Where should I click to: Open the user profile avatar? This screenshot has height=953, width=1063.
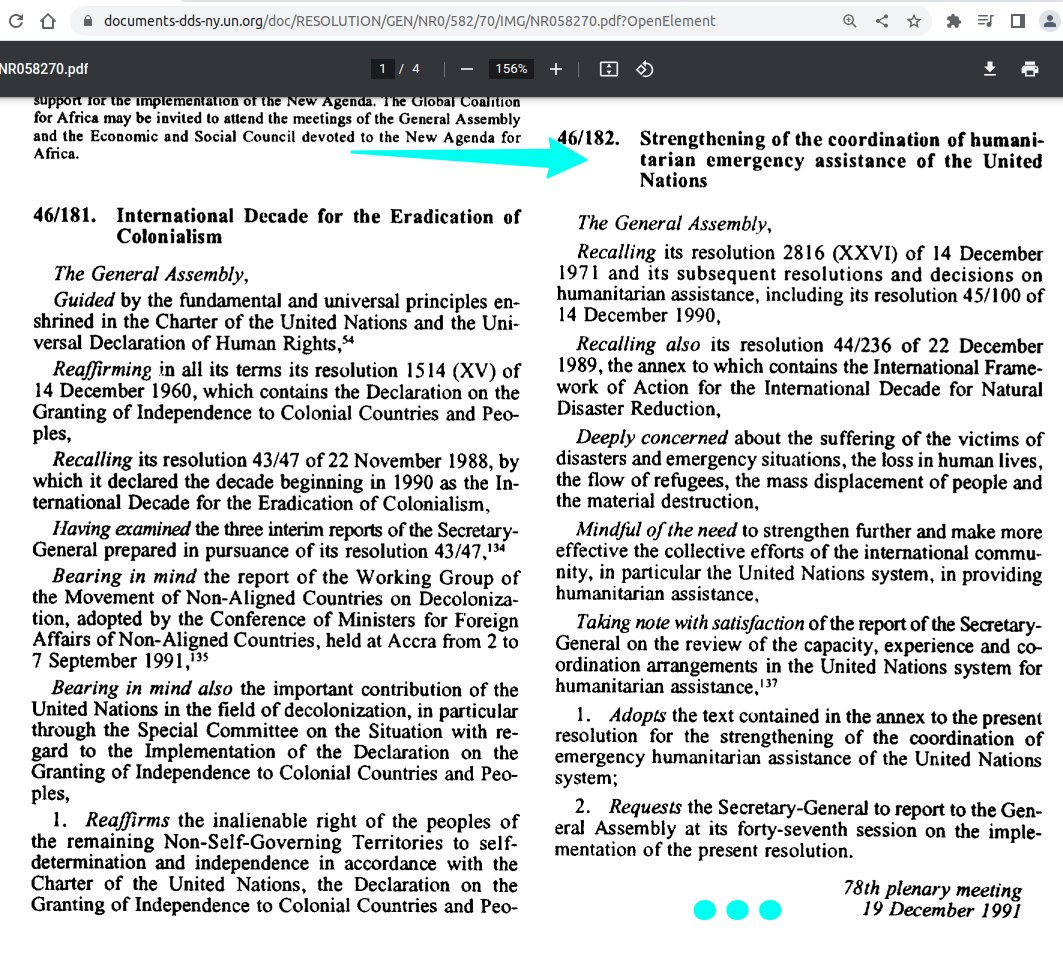[x=1049, y=21]
